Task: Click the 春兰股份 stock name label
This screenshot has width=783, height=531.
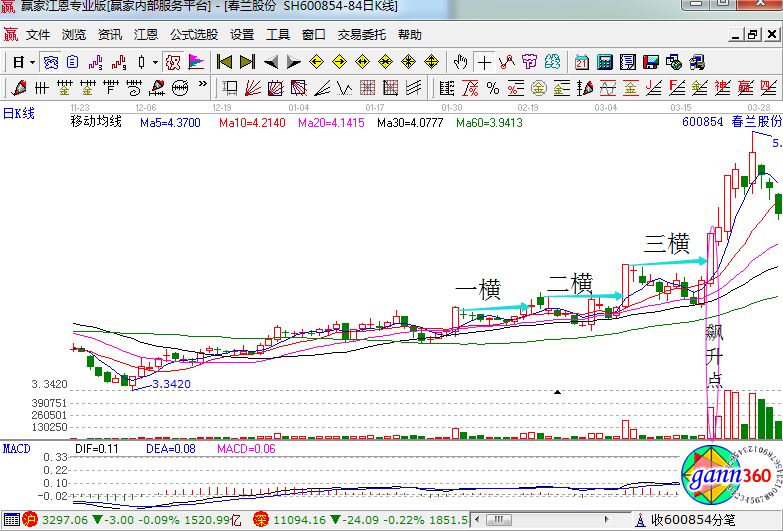Action: tap(755, 121)
